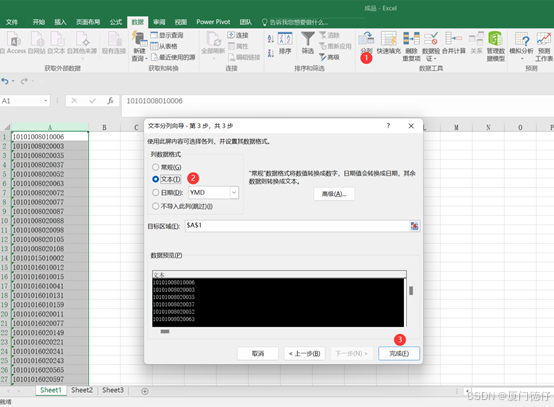Click Advanced filter (高级) icon
The image size is (554, 407).
[x=323, y=57]
